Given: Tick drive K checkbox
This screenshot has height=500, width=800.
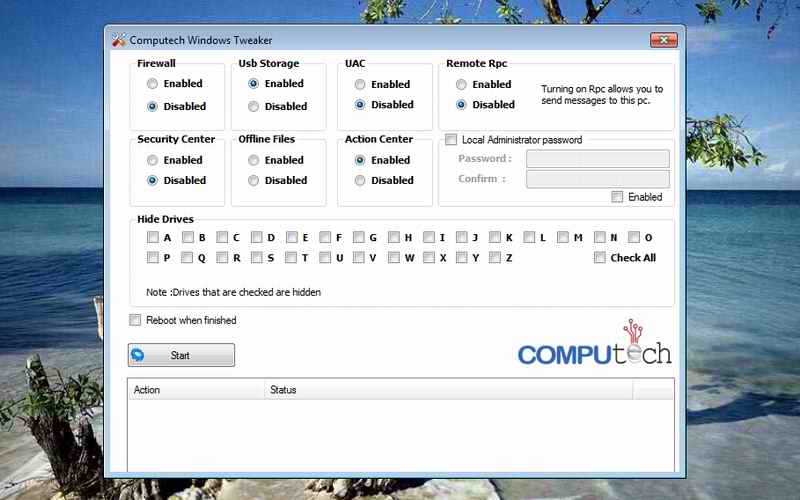Looking at the screenshot, I should [x=495, y=237].
